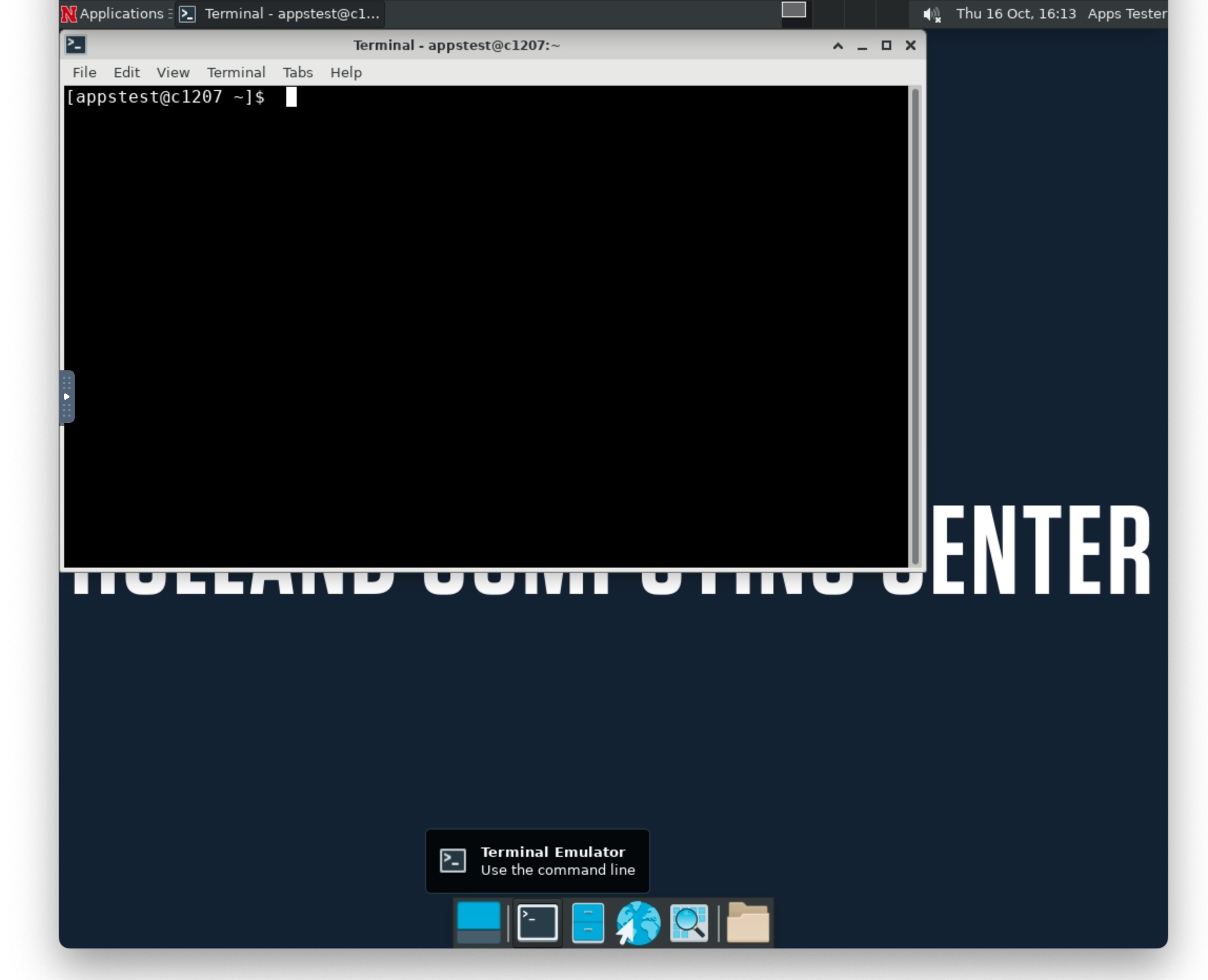Roll up the window with arrow button

click(838, 46)
